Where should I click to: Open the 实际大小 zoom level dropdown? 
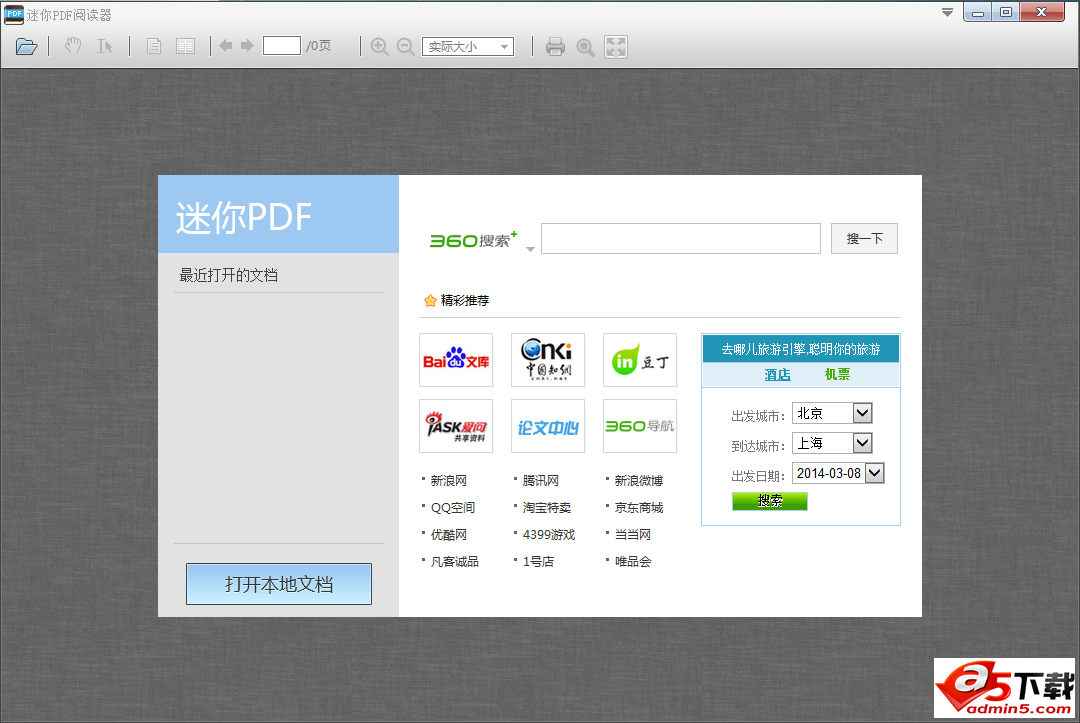click(x=467, y=45)
